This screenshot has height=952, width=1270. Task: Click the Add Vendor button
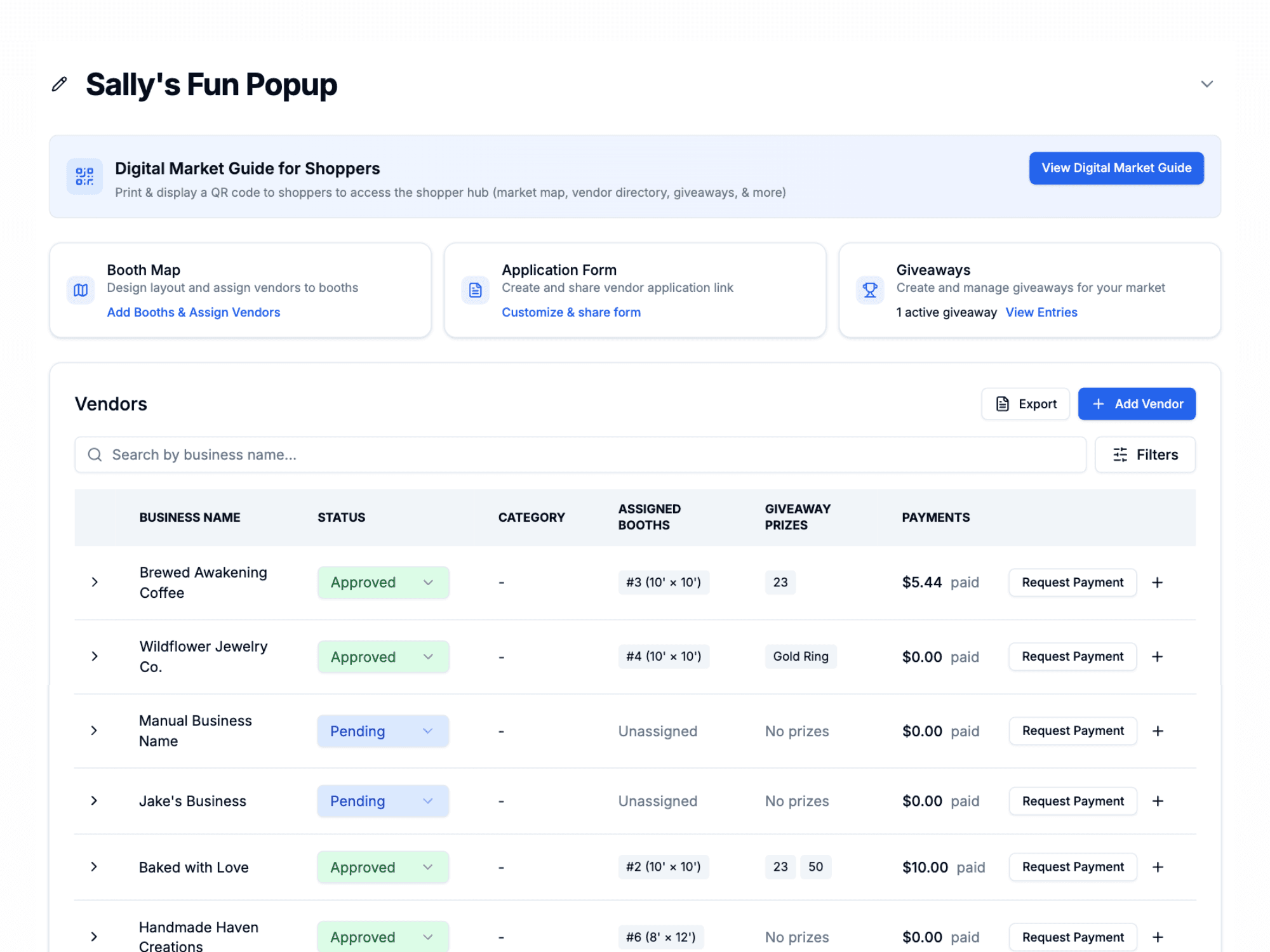coord(1136,404)
